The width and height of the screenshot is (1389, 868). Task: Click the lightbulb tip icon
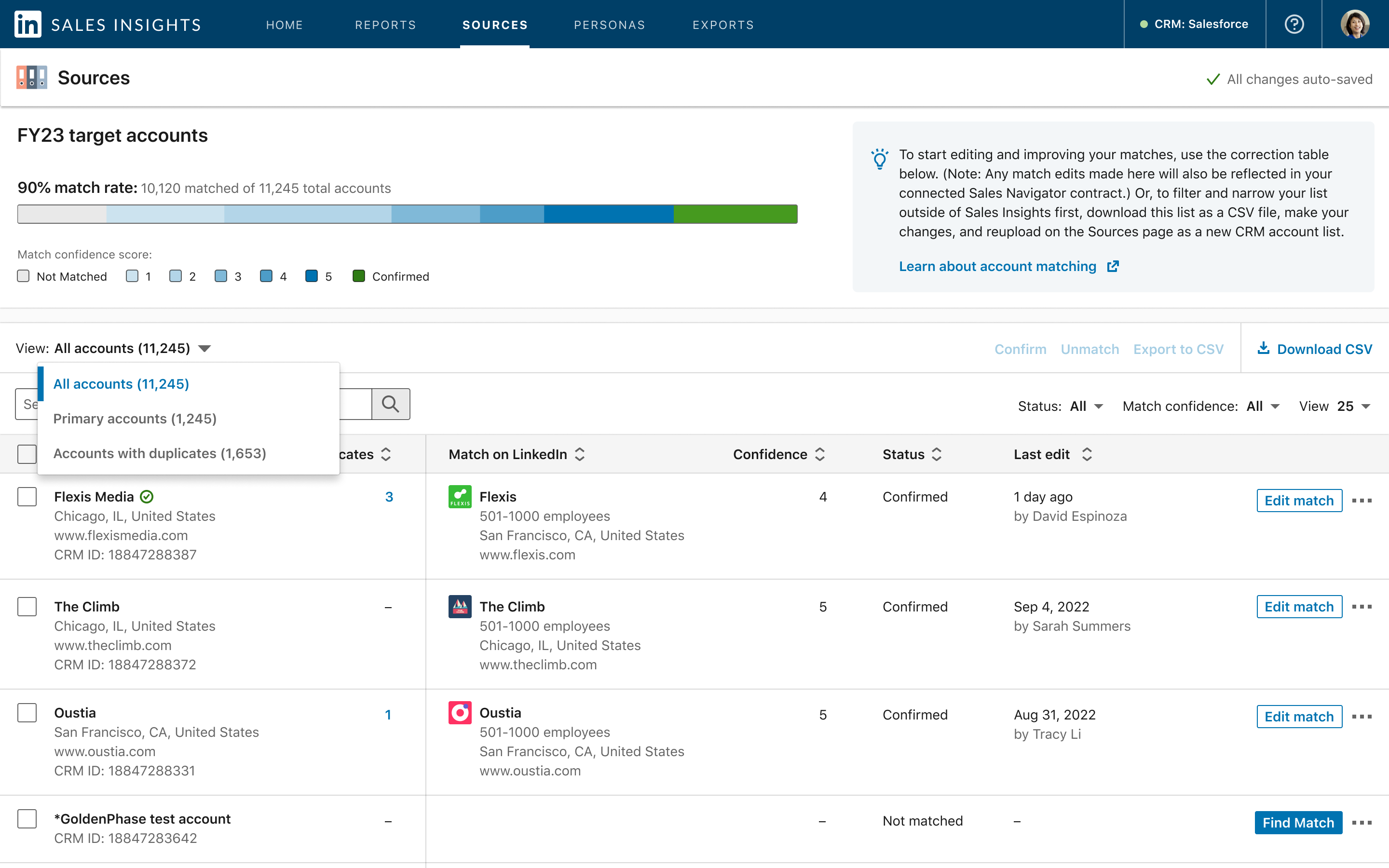click(879, 159)
